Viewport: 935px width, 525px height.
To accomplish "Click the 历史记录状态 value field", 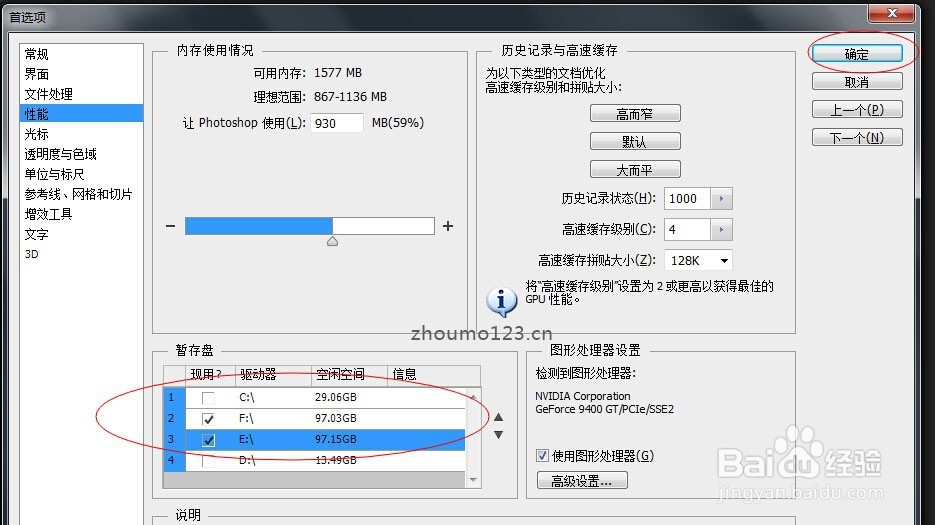I will tap(687, 199).
